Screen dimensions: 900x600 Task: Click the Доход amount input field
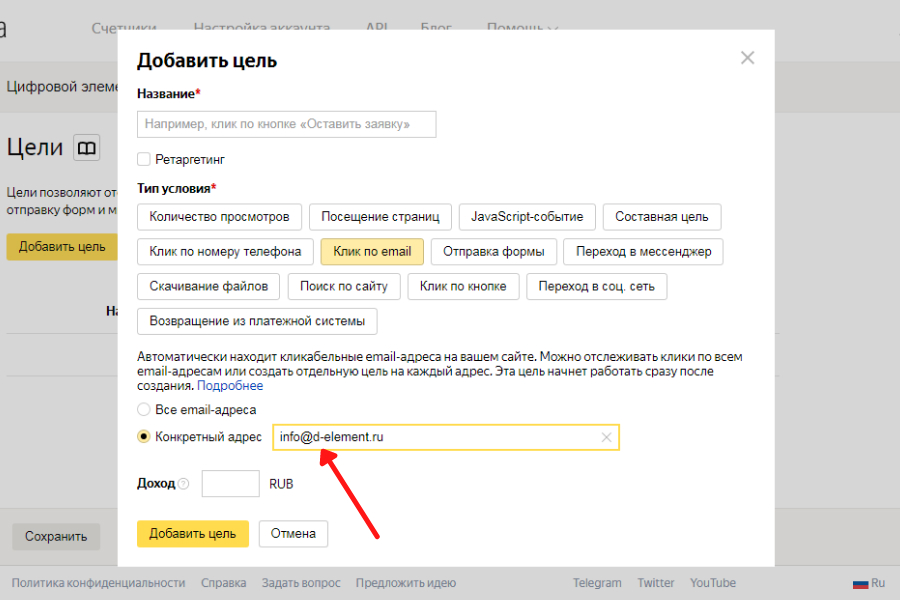tap(230, 484)
